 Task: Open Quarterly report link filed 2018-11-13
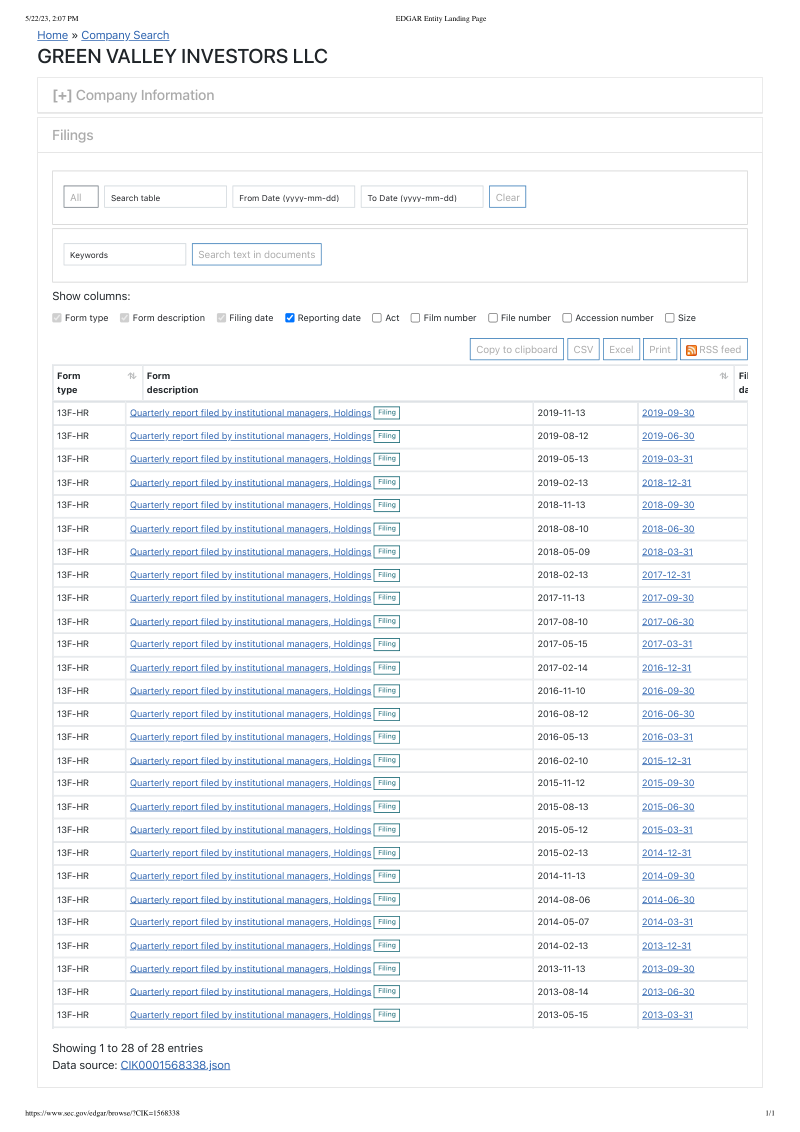click(251, 505)
